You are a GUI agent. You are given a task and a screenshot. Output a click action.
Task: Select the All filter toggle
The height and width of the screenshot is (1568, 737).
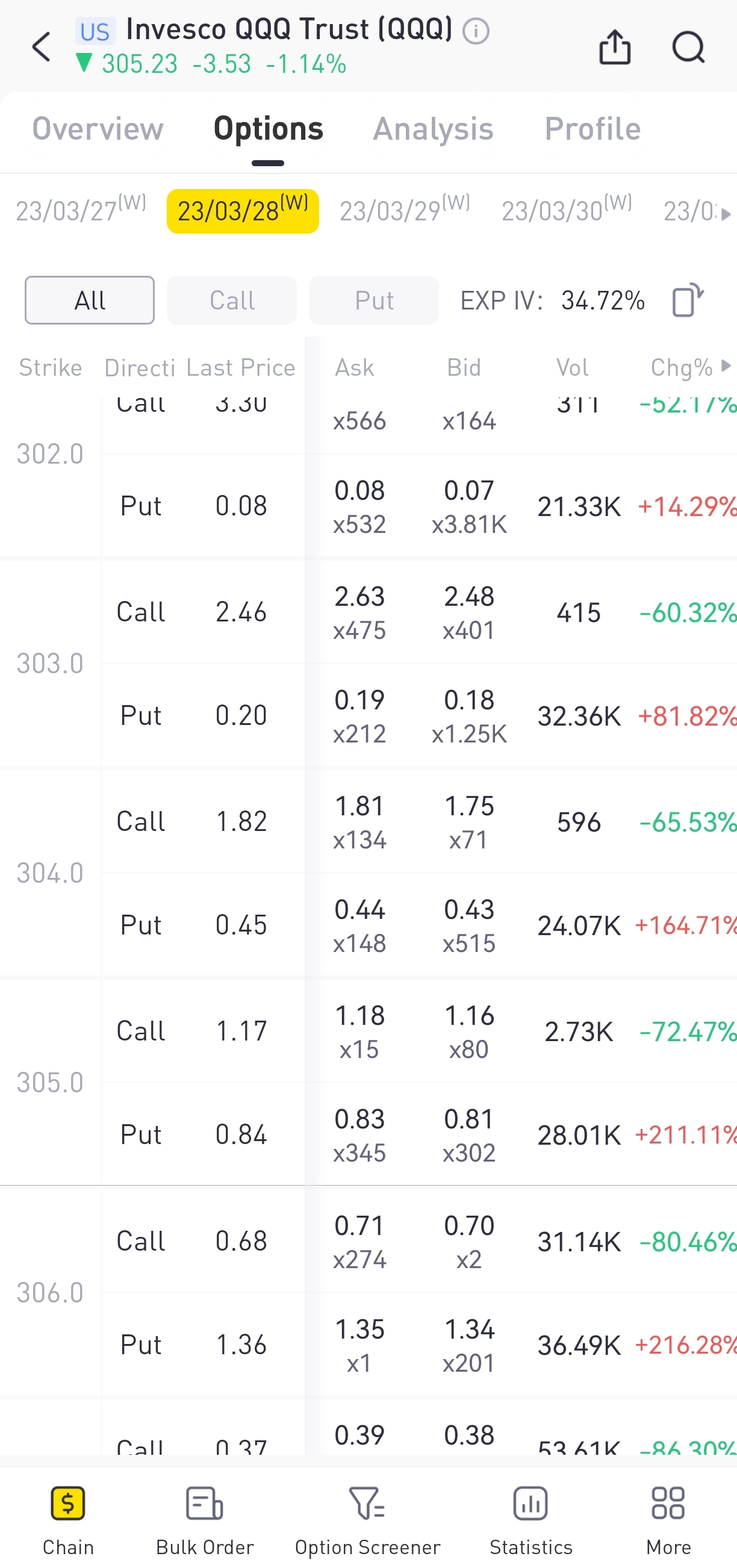pos(90,300)
